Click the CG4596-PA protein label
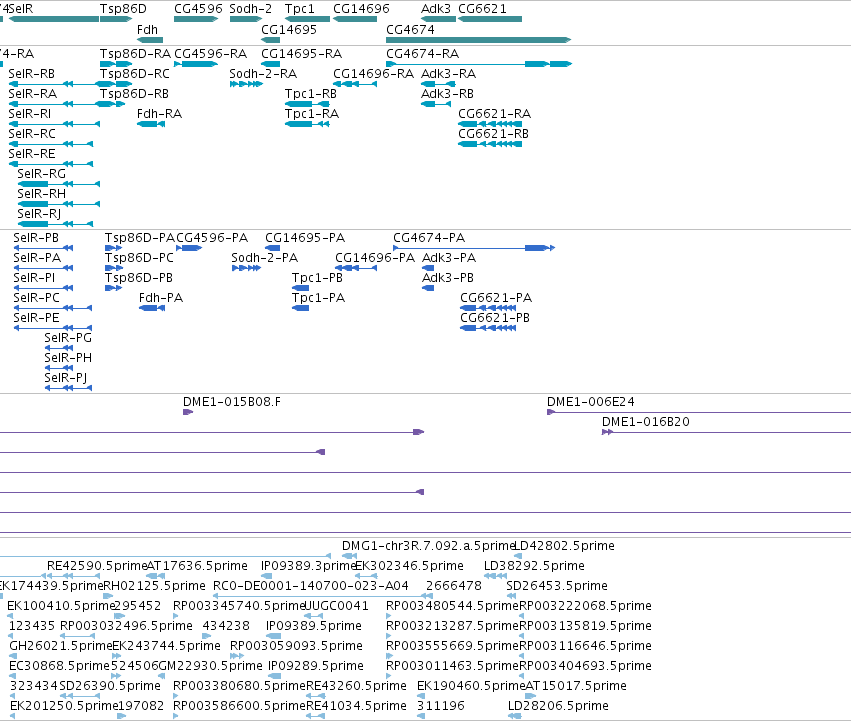This screenshot has height=721, width=851. pos(212,238)
